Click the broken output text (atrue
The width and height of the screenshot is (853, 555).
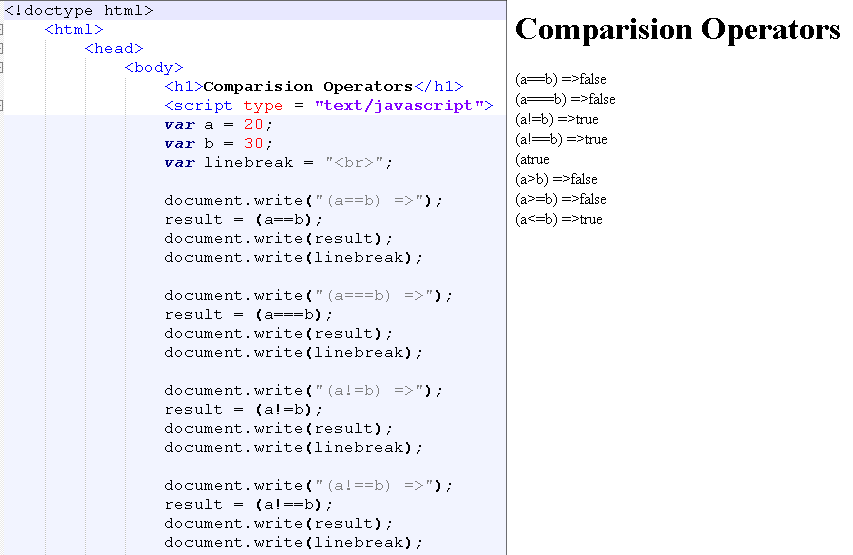coord(532,159)
